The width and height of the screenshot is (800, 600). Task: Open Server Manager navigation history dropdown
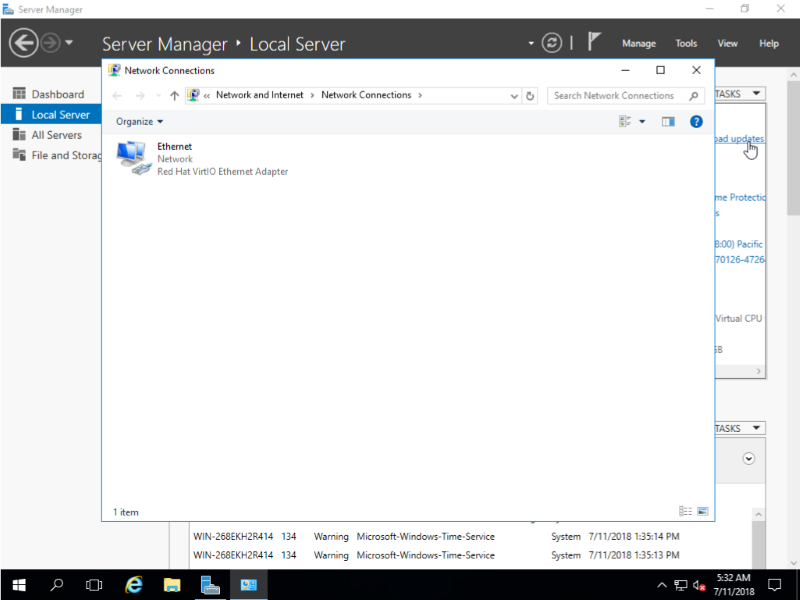point(69,43)
